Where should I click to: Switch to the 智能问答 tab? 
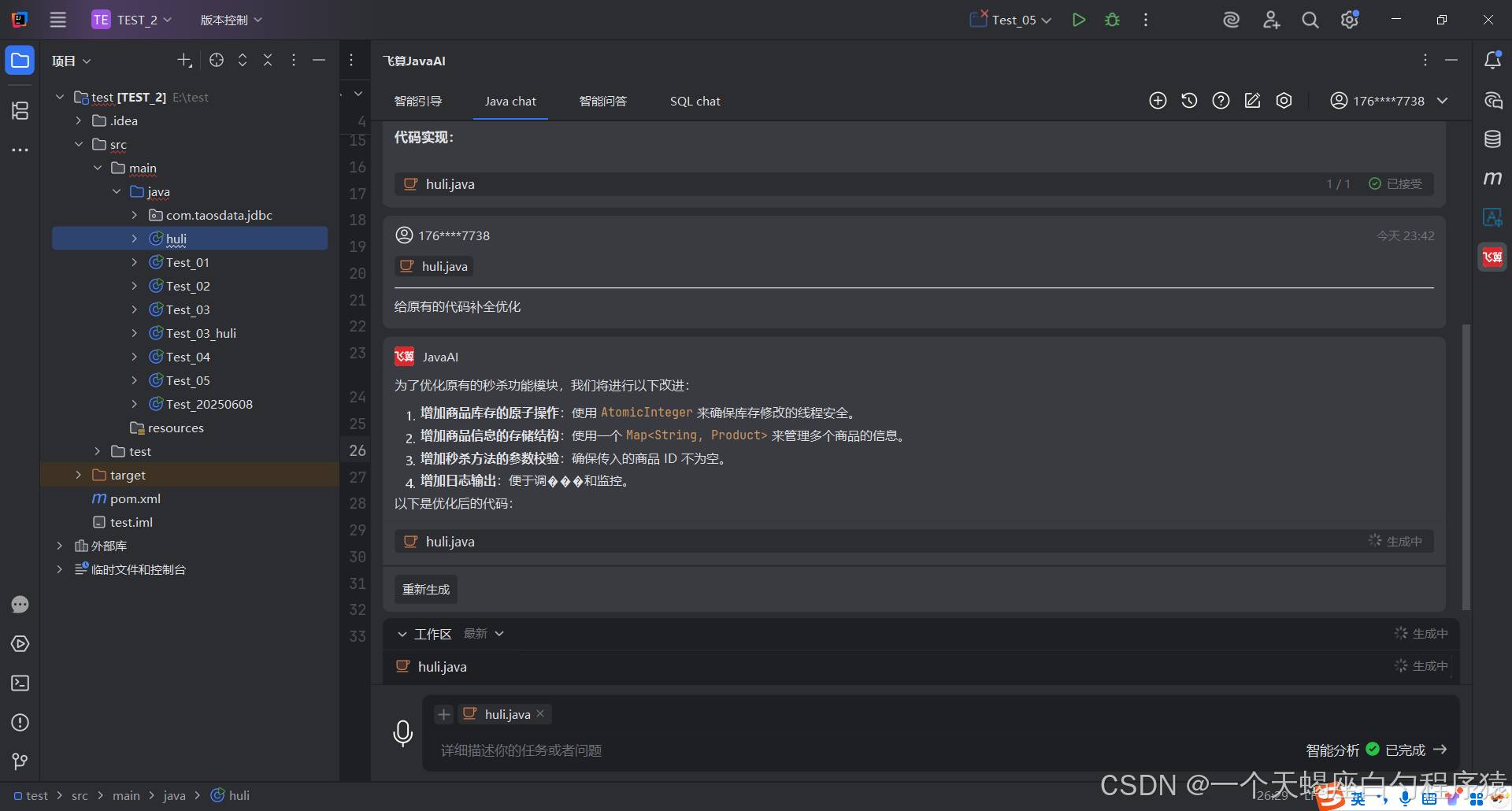[x=603, y=101]
